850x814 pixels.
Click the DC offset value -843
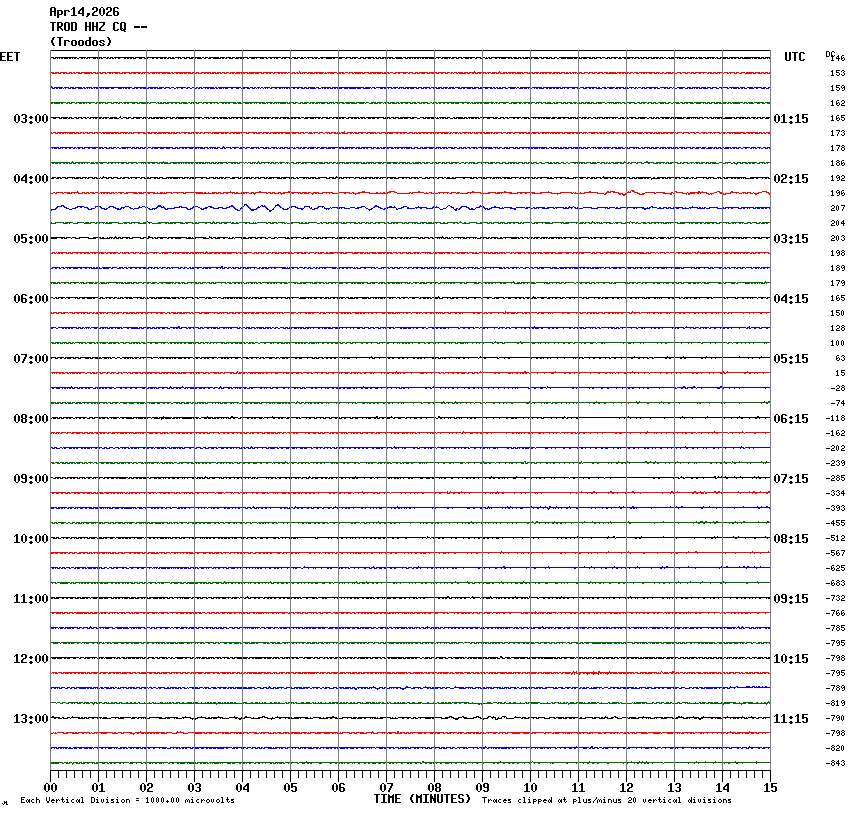(x=836, y=764)
